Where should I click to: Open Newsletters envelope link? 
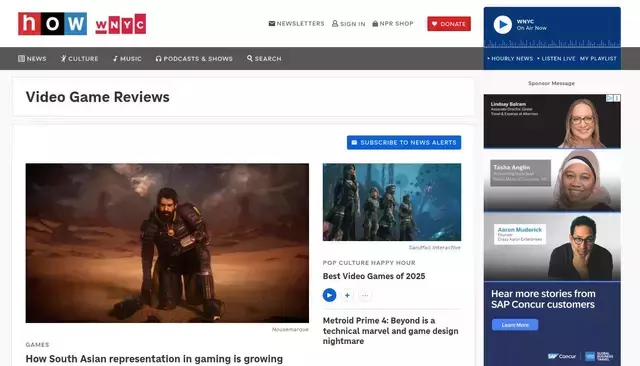(296, 24)
